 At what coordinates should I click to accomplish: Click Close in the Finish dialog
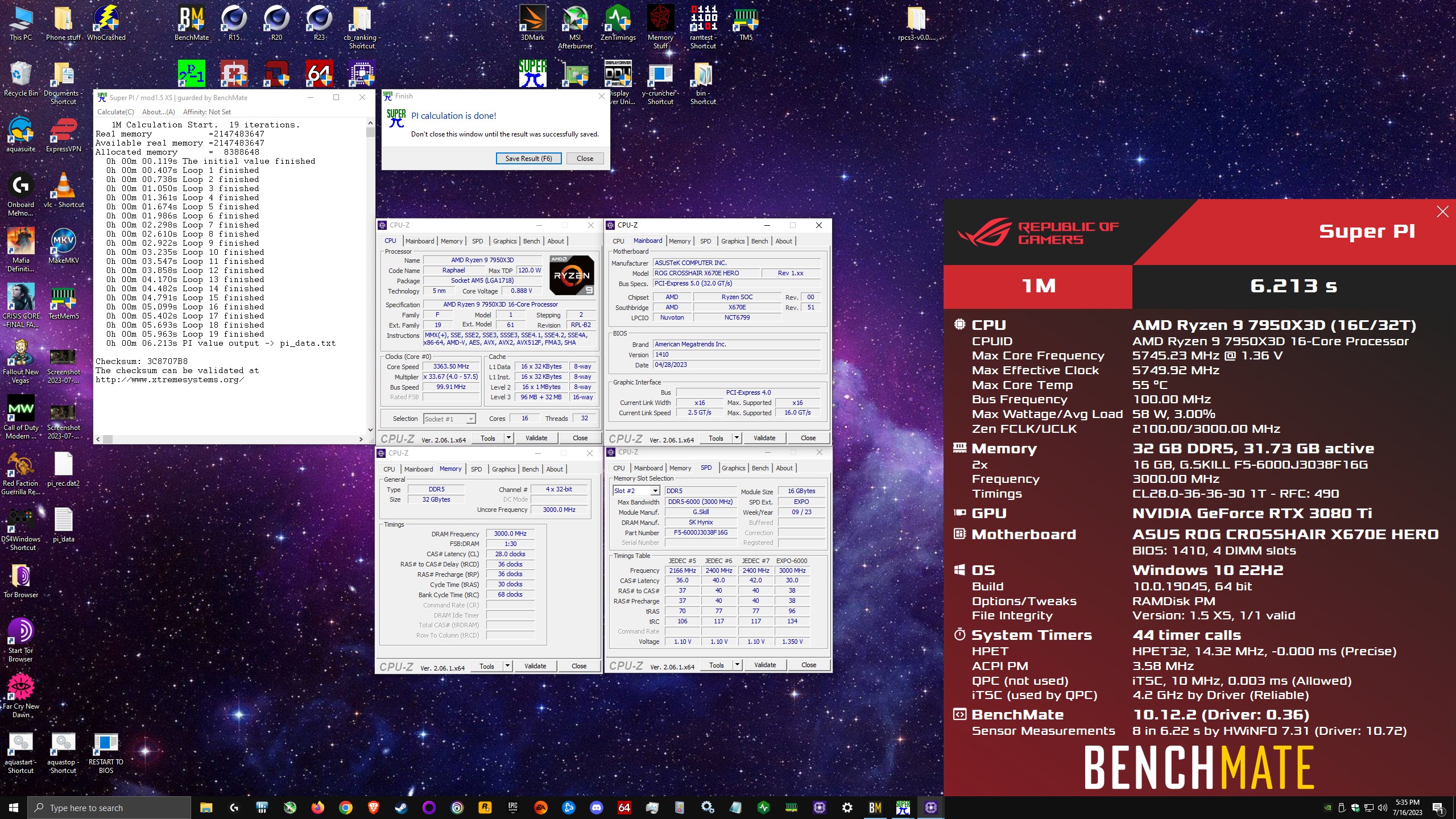[x=585, y=159]
